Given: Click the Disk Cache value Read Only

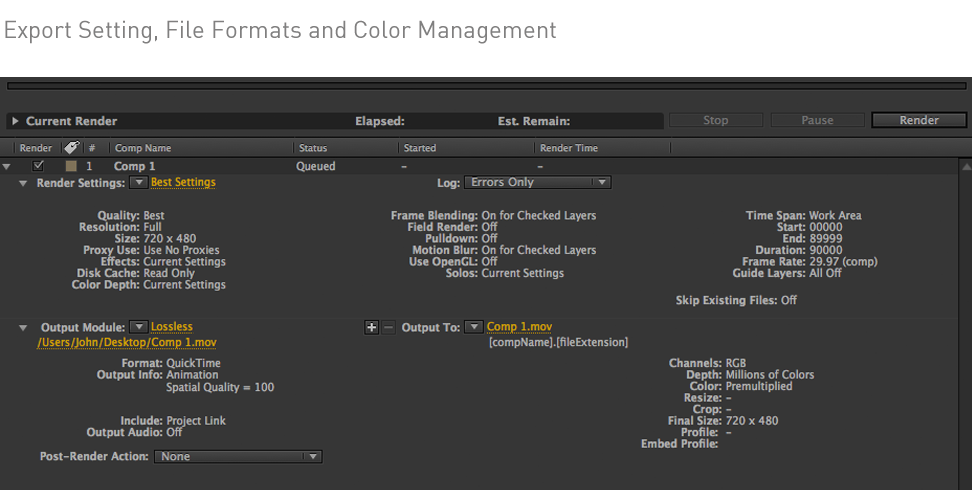Looking at the screenshot, I should (169, 273).
